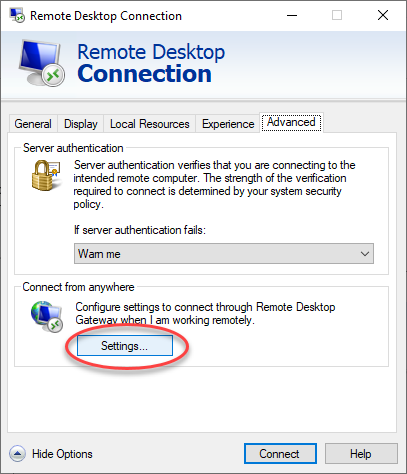Click the large monitor icon in the banner
Image resolution: width=407 pixels, height=474 pixels.
click(42, 62)
